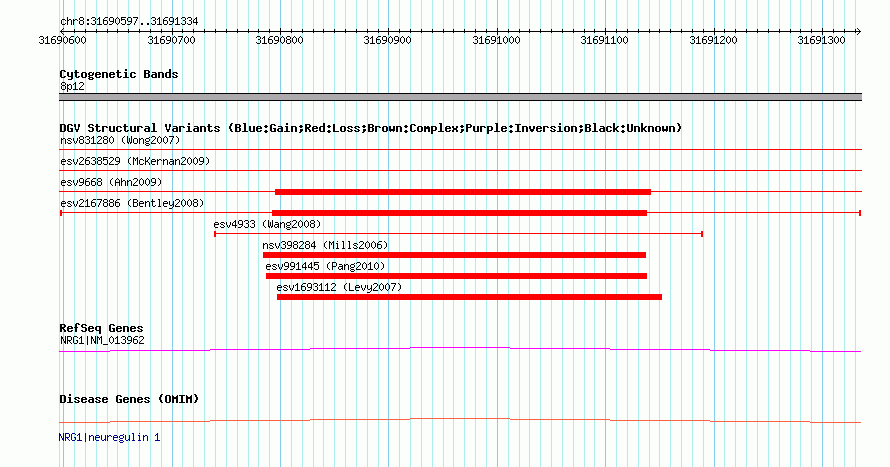The image size is (890, 467).
Task: Click the red bar of nsv398284
Action: pos(454,255)
